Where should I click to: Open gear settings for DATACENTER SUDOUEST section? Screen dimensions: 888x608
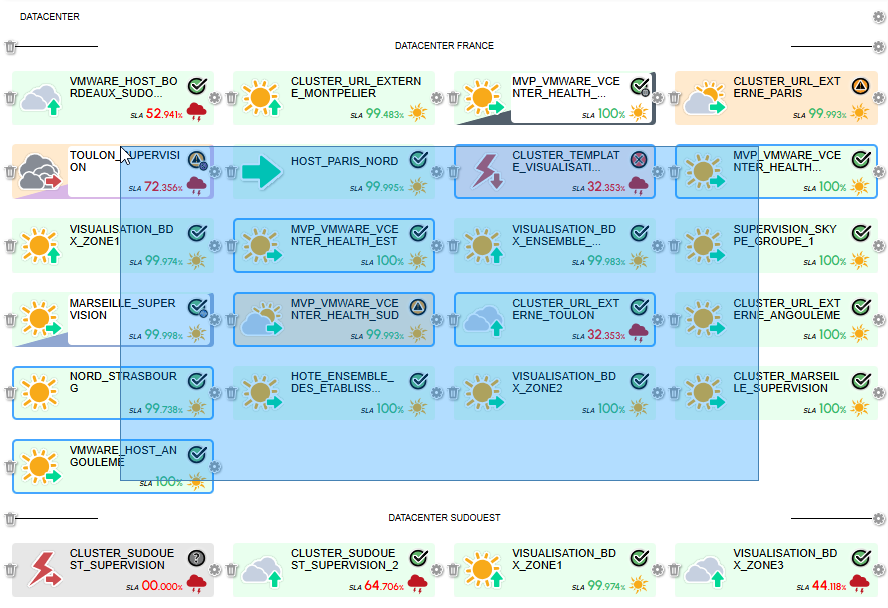pyautogui.click(x=879, y=519)
